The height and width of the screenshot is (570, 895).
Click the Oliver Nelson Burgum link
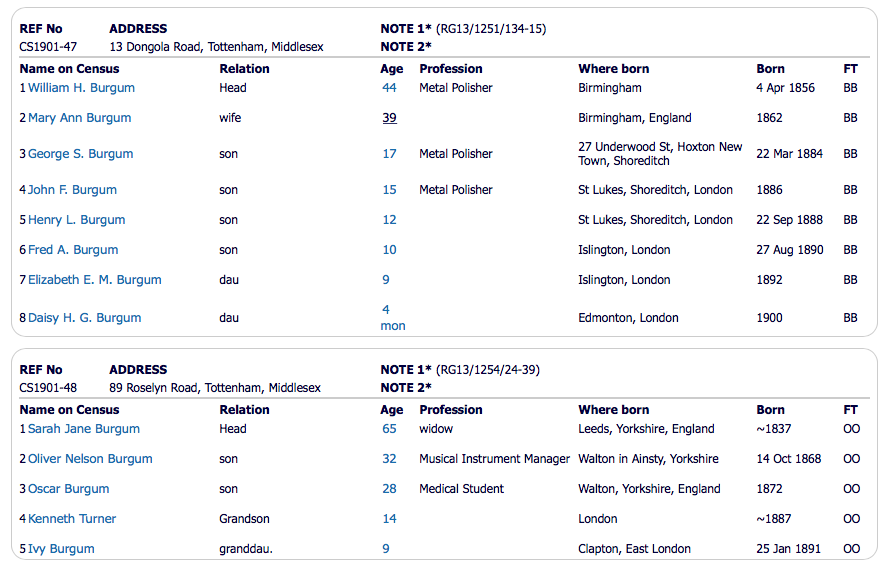pos(90,459)
